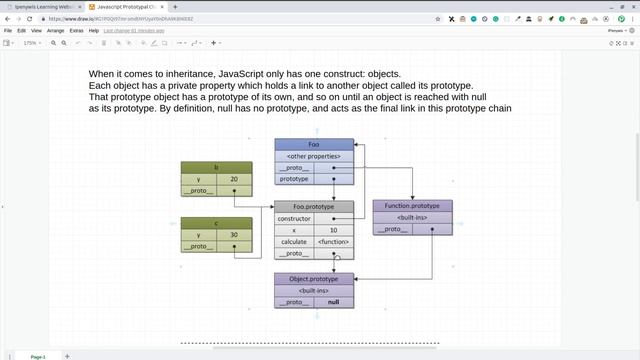Click the collapse icon at far right toolbar
This screenshot has width=640, height=360.
[632, 43]
